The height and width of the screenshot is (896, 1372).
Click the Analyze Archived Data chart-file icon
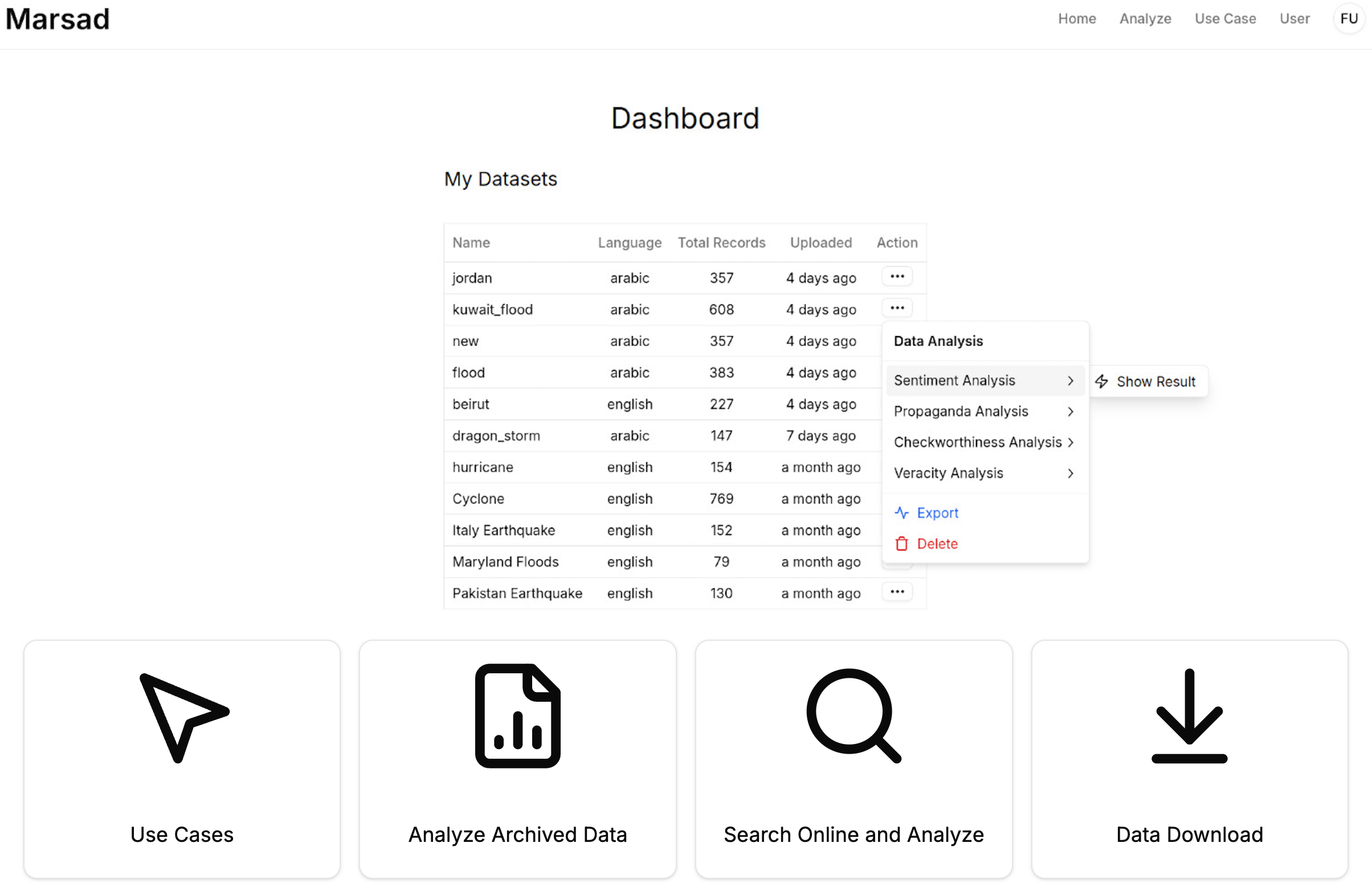pyautogui.click(x=517, y=715)
